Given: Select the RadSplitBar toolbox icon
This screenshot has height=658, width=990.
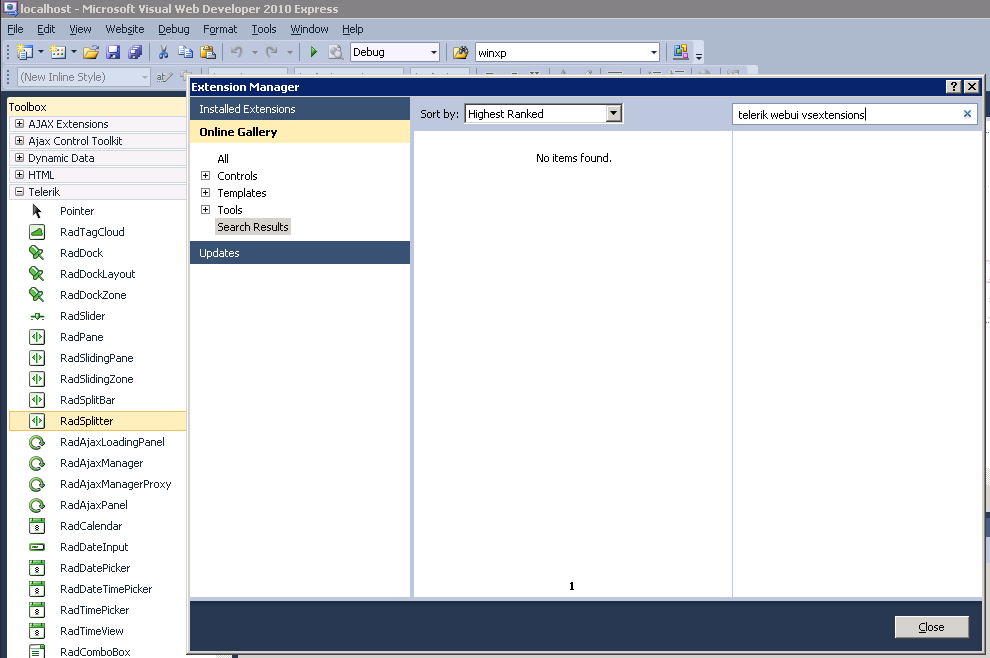Looking at the screenshot, I should [37, 400].
